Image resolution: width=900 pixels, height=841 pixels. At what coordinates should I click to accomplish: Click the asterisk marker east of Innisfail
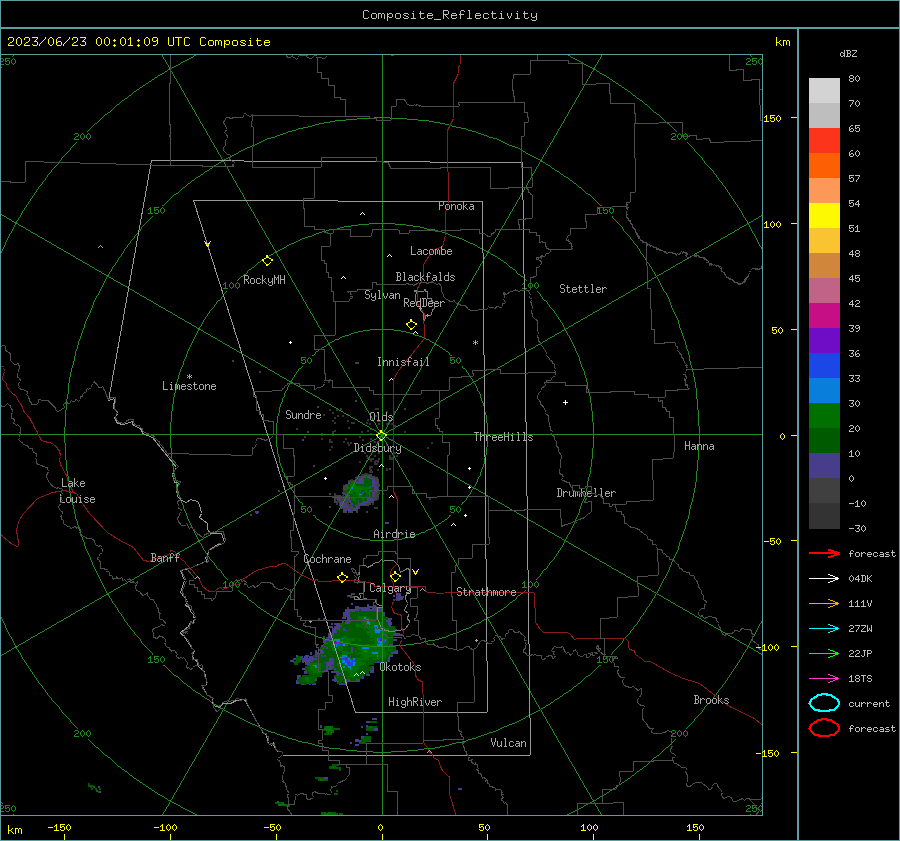point(475,343)
